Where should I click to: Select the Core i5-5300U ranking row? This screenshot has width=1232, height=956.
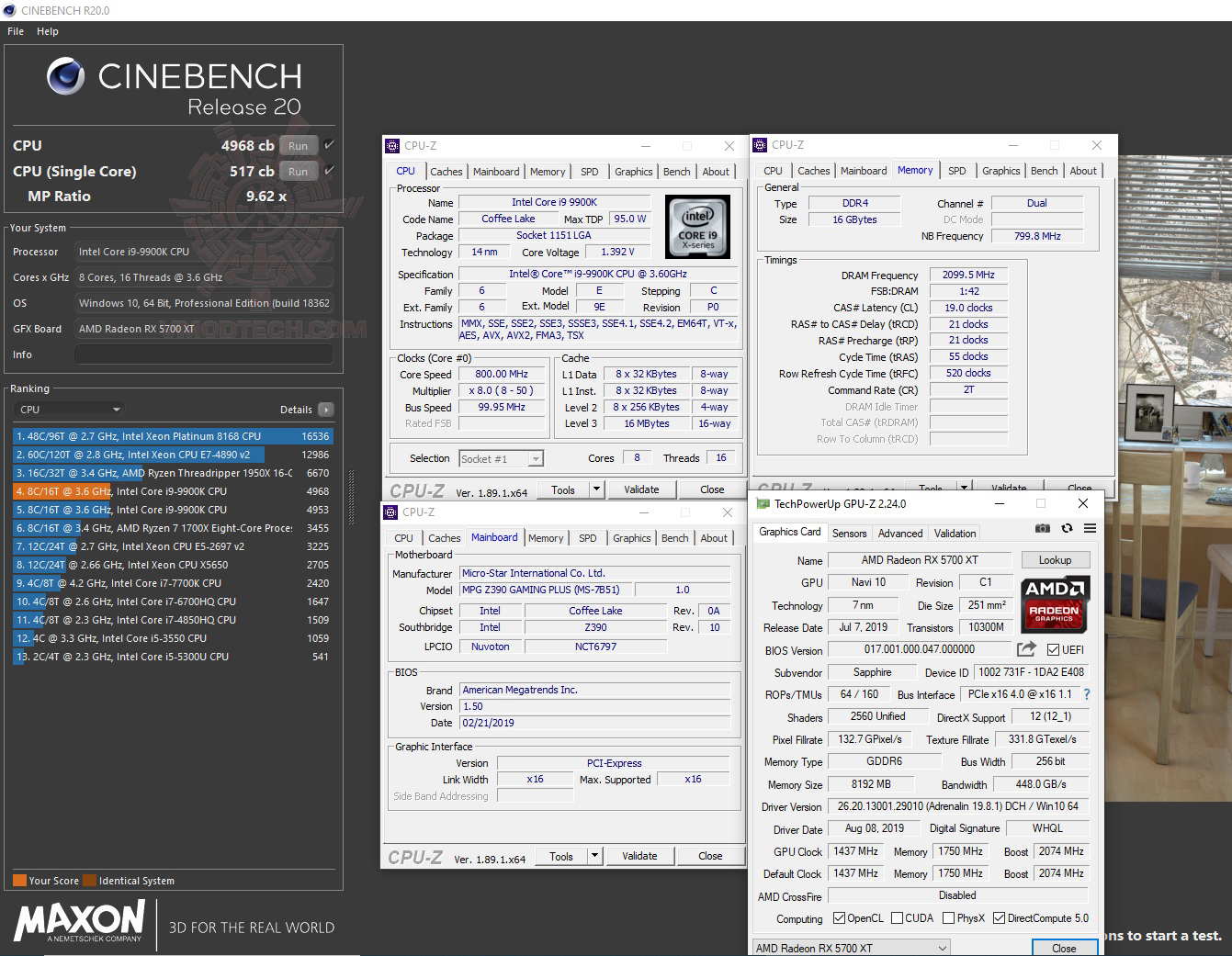coord(173,657)
